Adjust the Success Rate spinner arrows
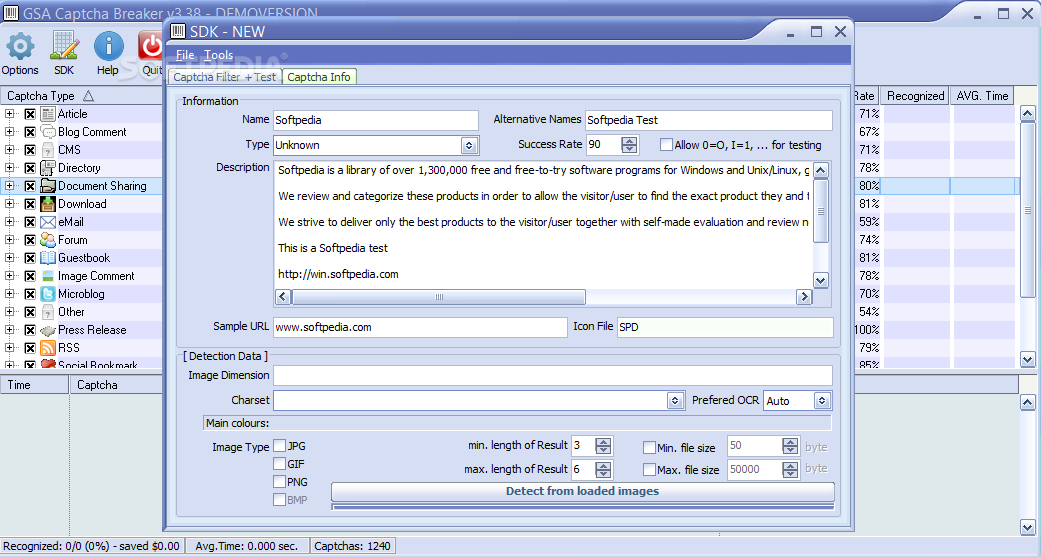Screen dimensions: 1041x558 pyautogui.click(x=629, y=145)
